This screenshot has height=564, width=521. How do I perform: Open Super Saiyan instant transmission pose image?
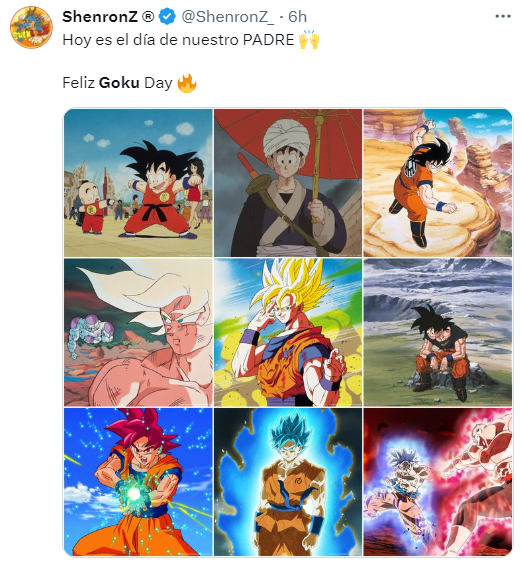pos(288,332)
